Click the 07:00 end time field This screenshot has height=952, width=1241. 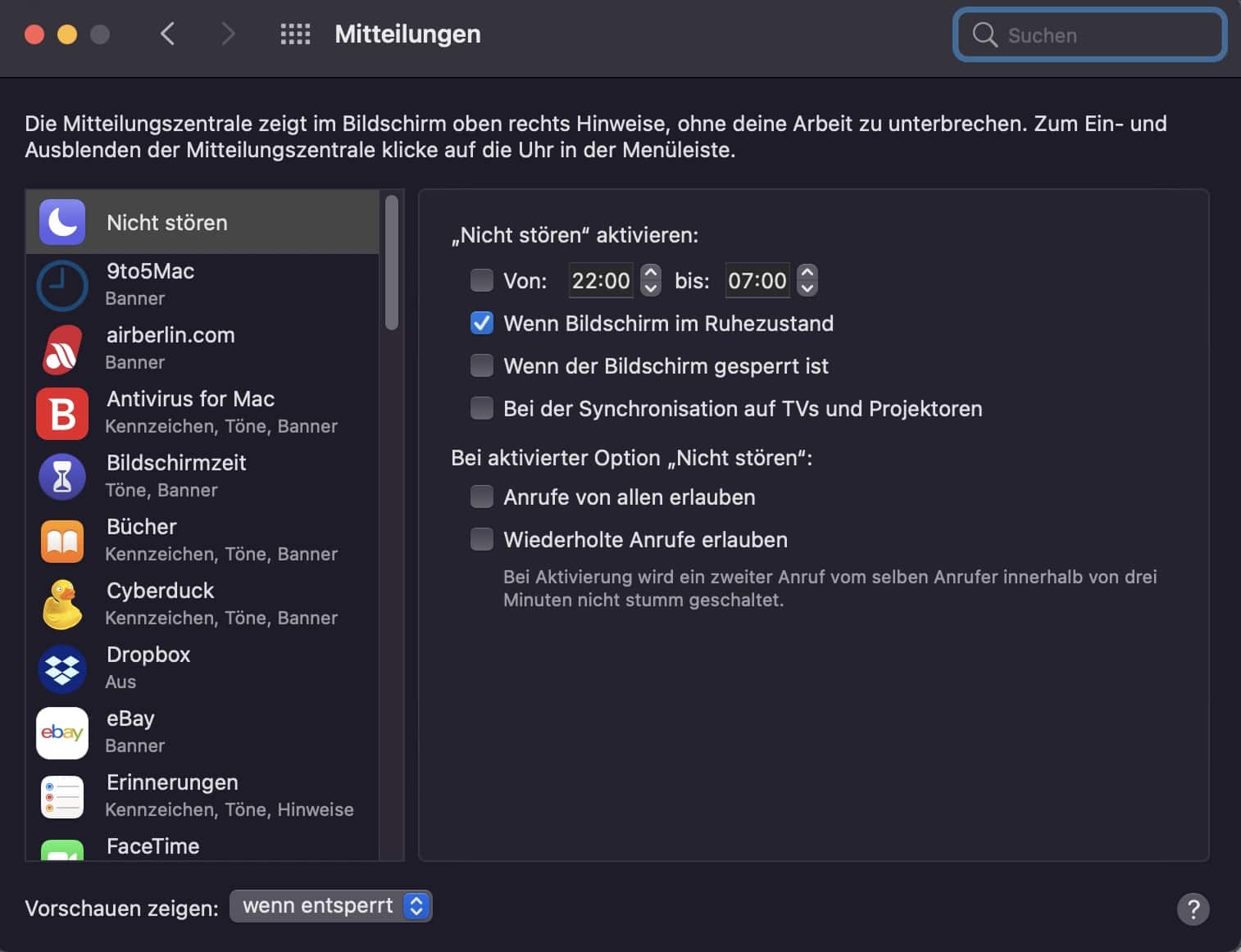[757, 280]
